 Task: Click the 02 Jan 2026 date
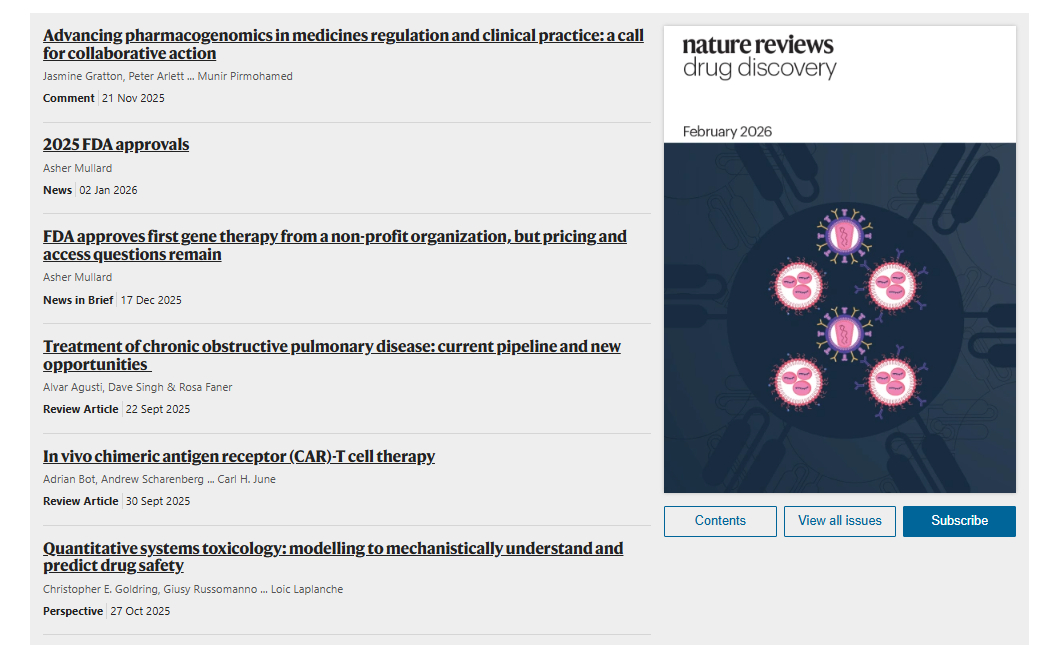pyautogui.click(x=109, y=190)
